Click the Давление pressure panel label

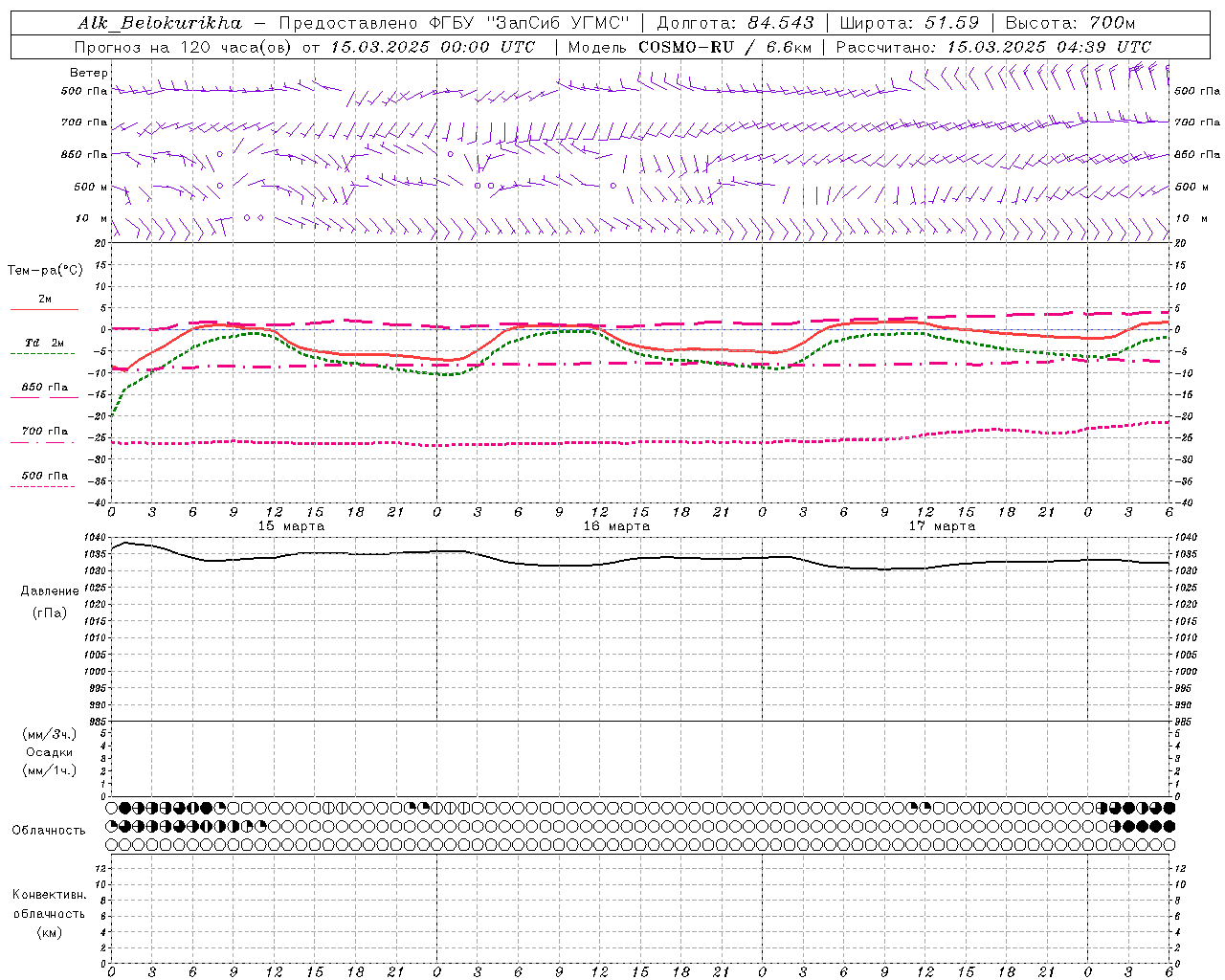50,591
